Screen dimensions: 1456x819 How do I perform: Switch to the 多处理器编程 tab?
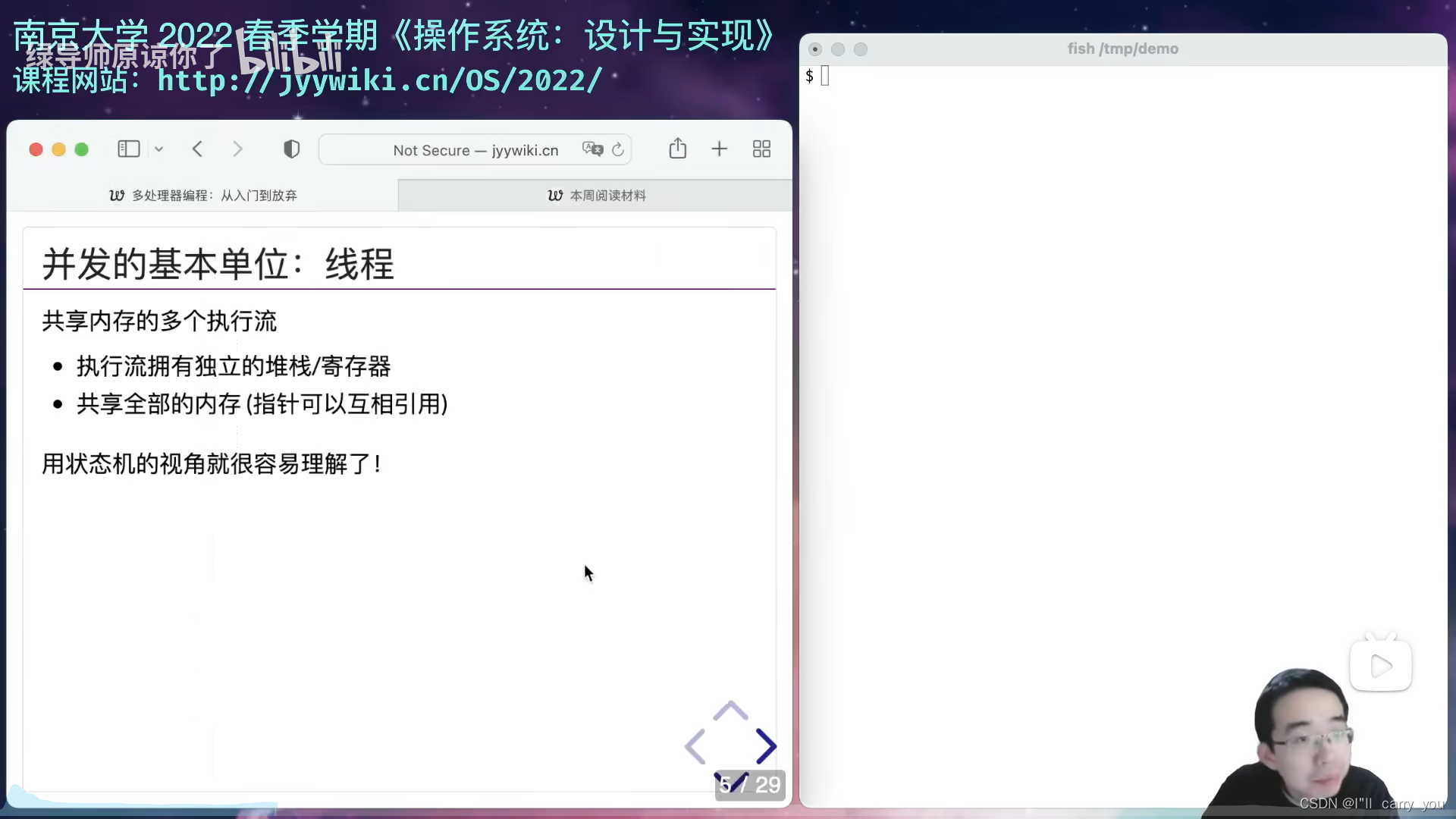(x=202, y=195)
